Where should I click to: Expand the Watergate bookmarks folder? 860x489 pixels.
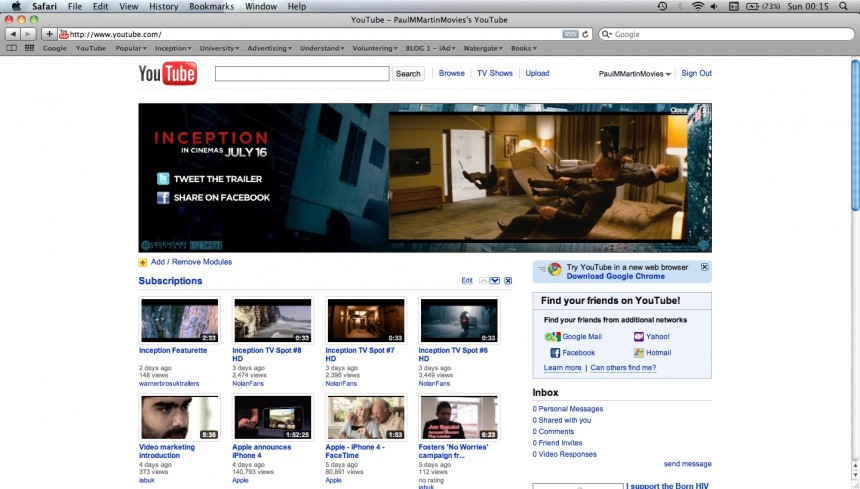coord(482,48)
